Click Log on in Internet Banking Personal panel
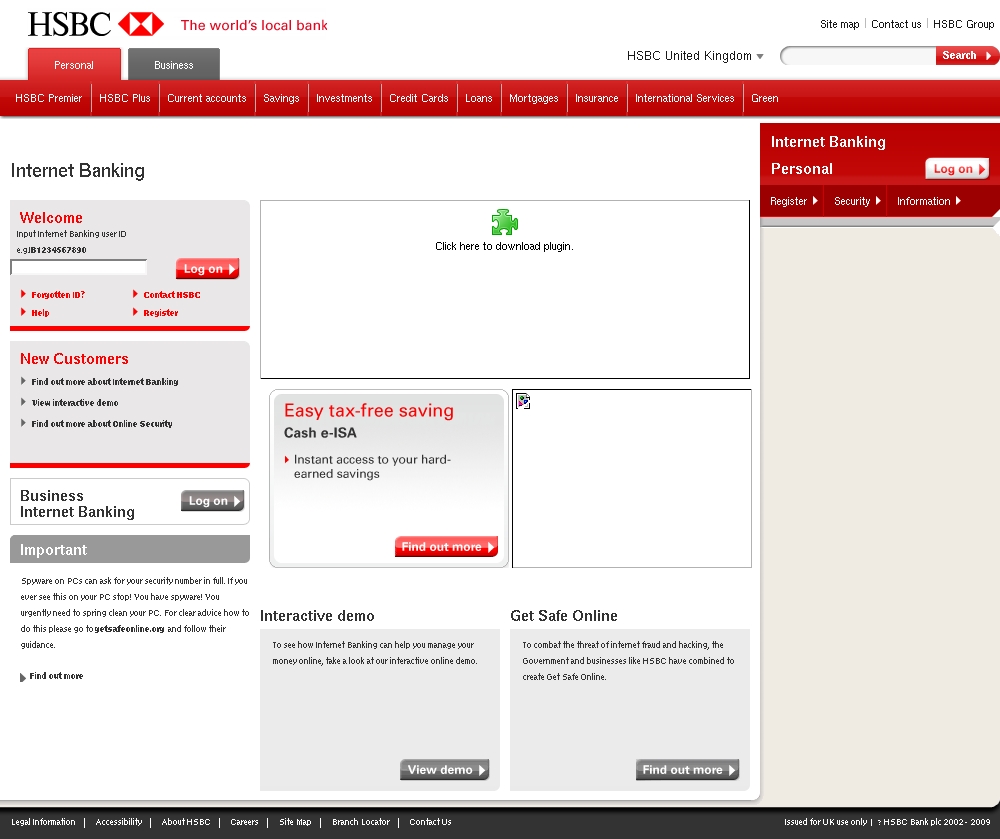The height and width of the screenshot is (839, 1000). point(957,169)
